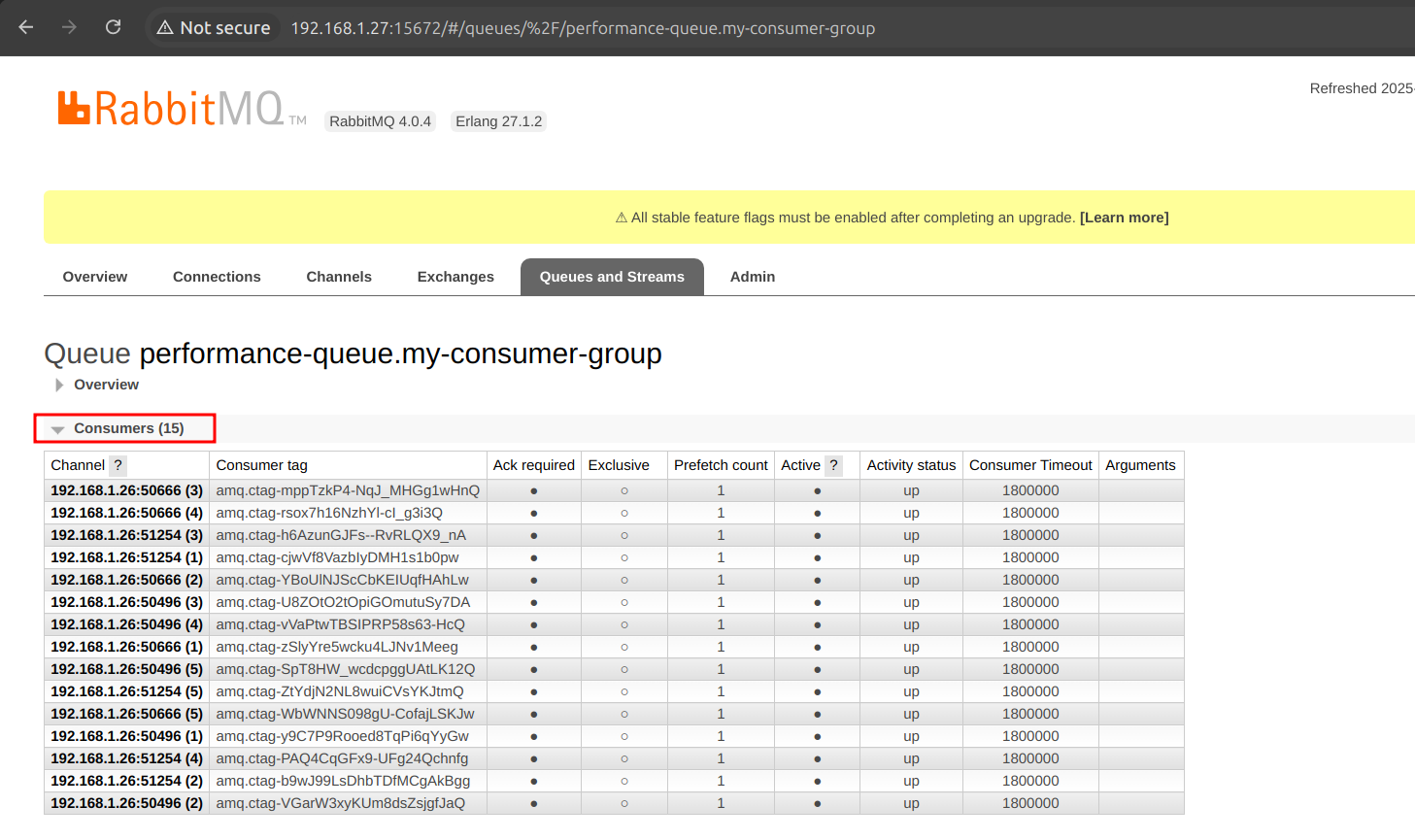Open channel 192.168.1.26:51254 (4)
Screen dimensions: 1415x840
coord(127,758)
